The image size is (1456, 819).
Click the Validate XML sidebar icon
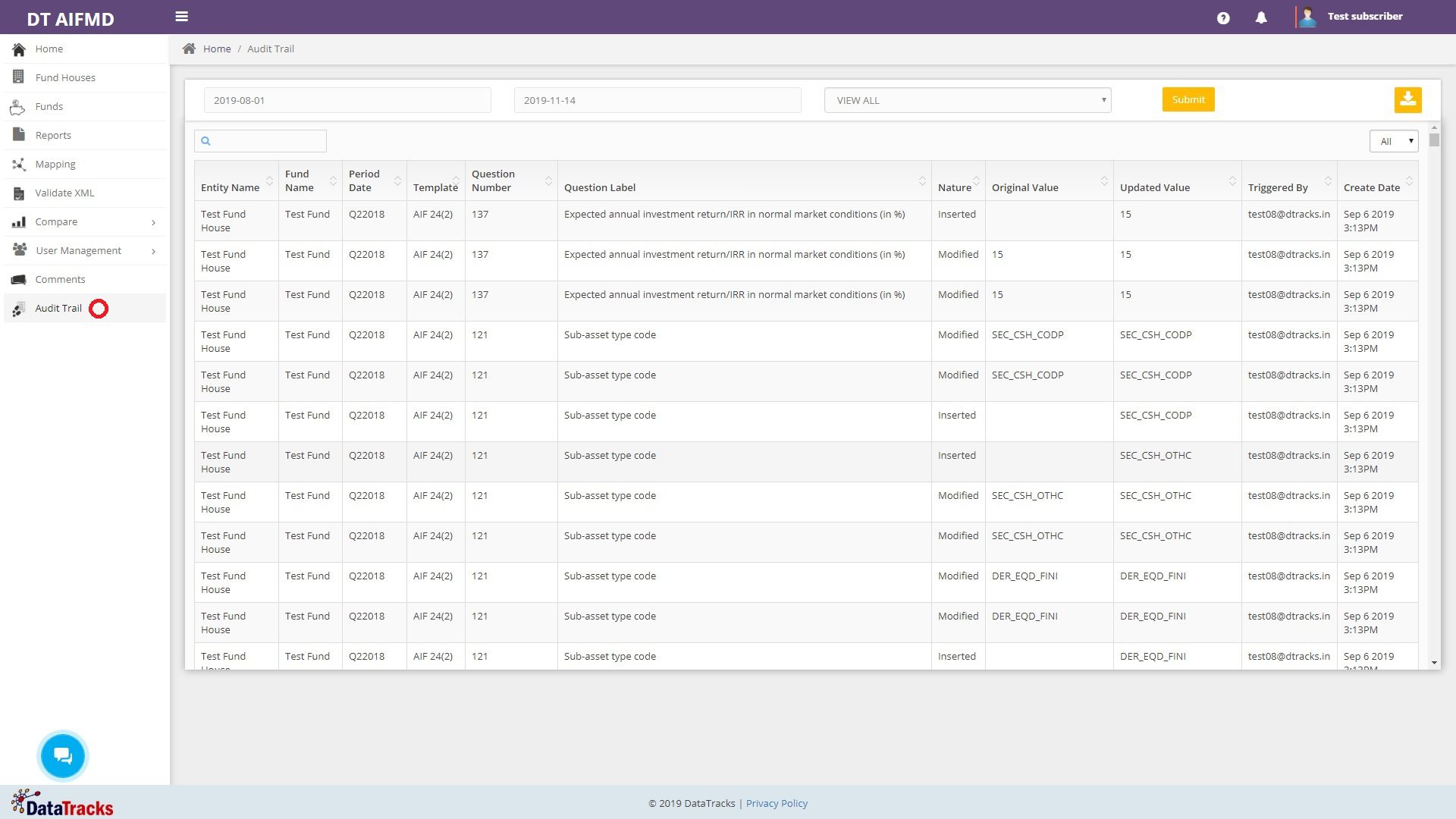tap(20, 192)
